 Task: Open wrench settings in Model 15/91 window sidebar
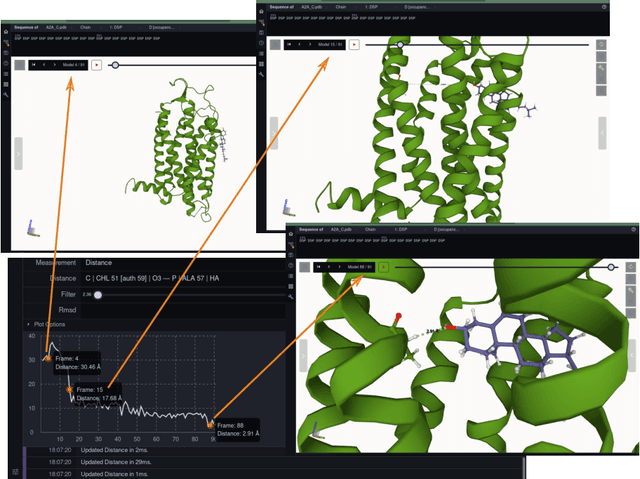261,74
